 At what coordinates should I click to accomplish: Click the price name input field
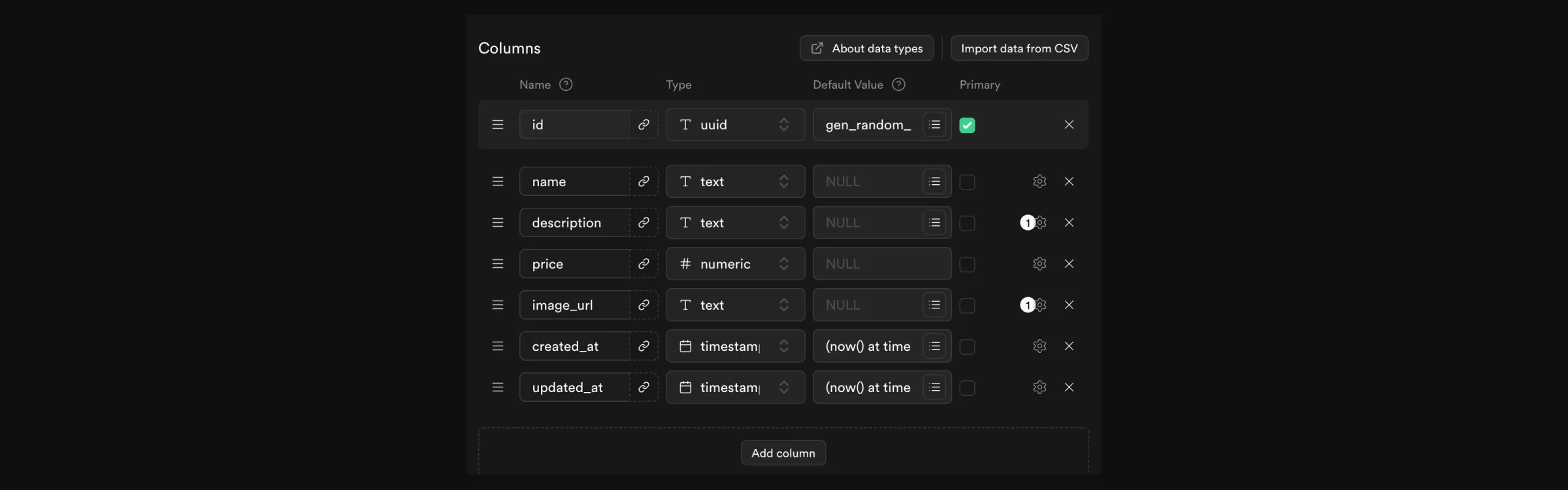tap(575, 264)
